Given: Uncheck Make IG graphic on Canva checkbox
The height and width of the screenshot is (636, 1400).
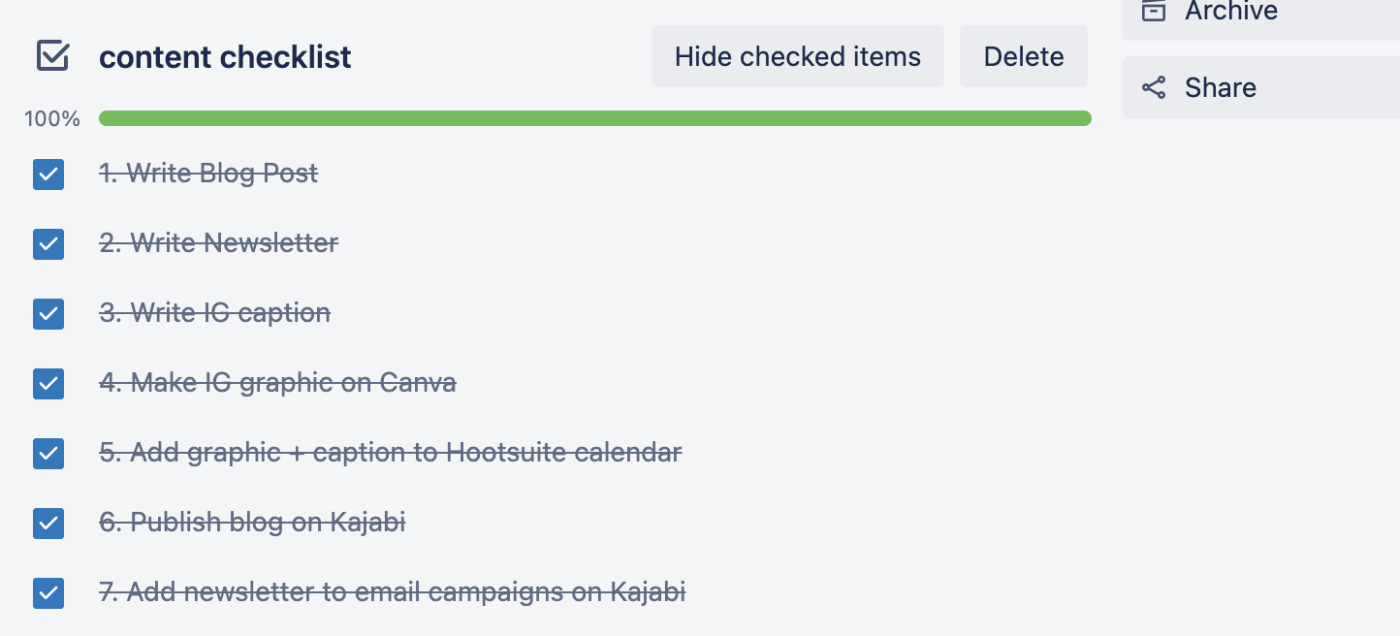Looking at the screenshot, I should point(48,383).
